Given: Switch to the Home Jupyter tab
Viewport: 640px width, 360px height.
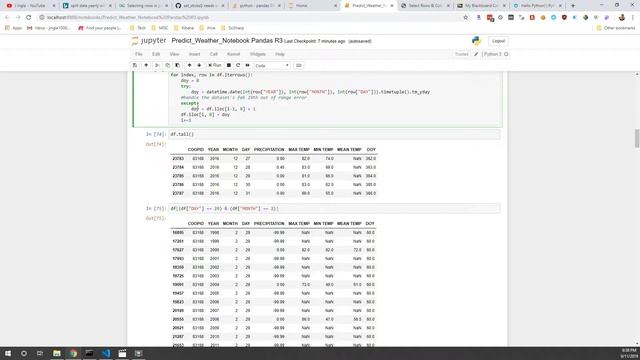Looking at the screenshot, I should 313,6.
